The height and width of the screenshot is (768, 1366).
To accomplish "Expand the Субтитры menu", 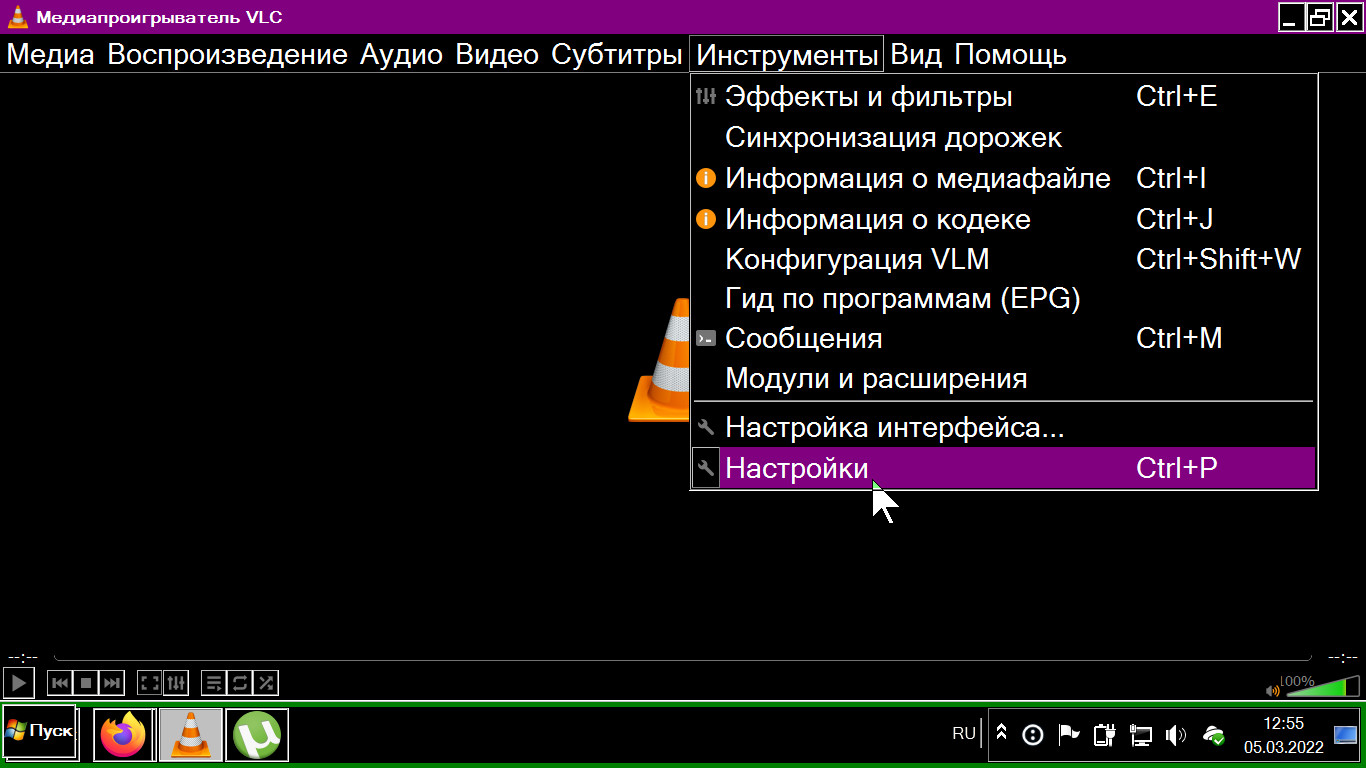I will coord(616,54).
